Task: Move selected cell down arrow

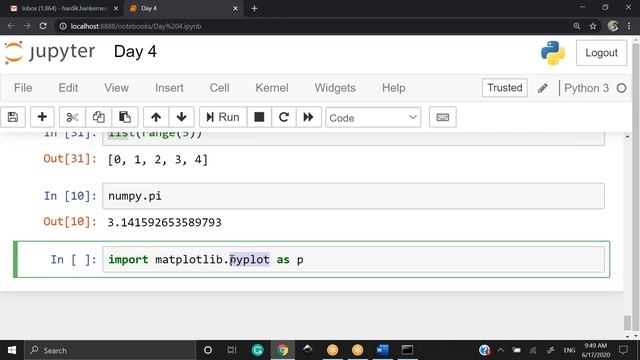Action: pos(181,117)
